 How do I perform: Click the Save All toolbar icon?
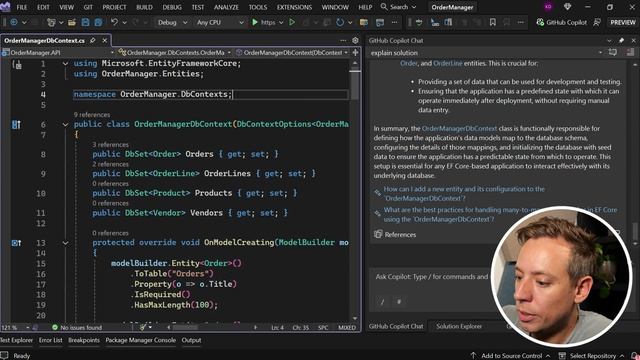click(98, 22)
